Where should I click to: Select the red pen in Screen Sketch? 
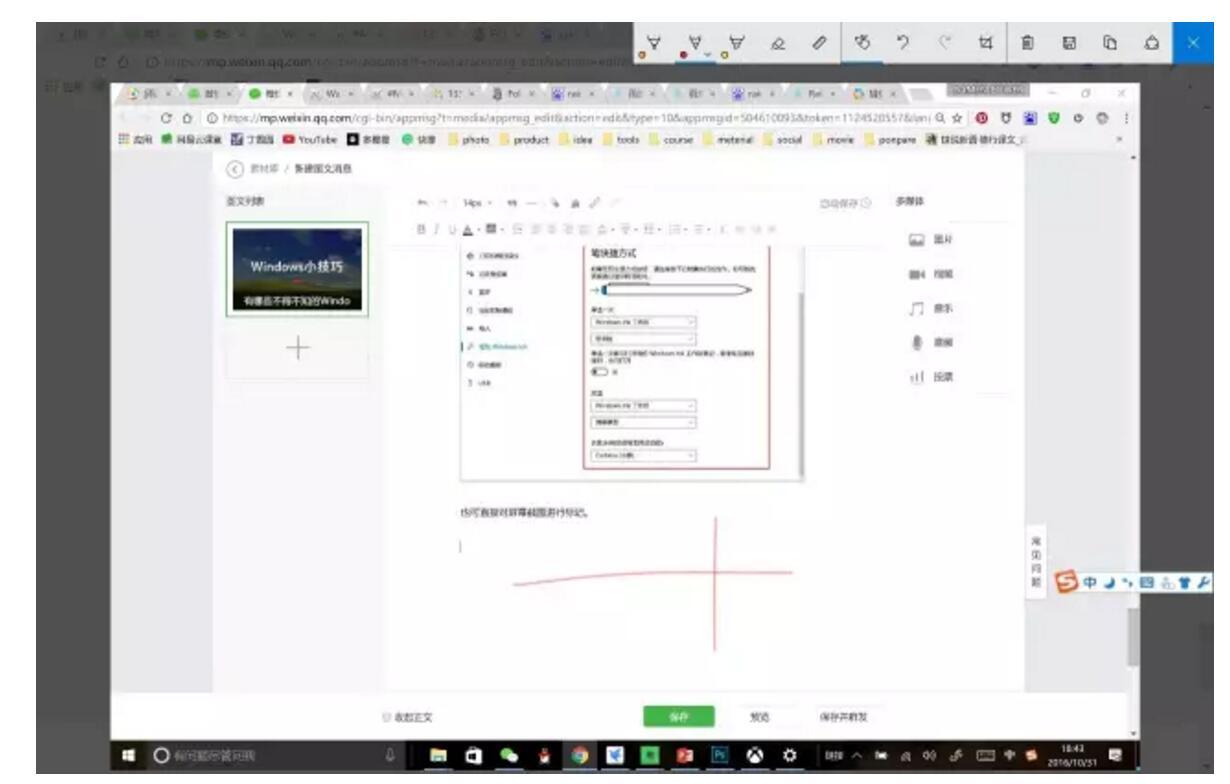[x=693, y=43]
